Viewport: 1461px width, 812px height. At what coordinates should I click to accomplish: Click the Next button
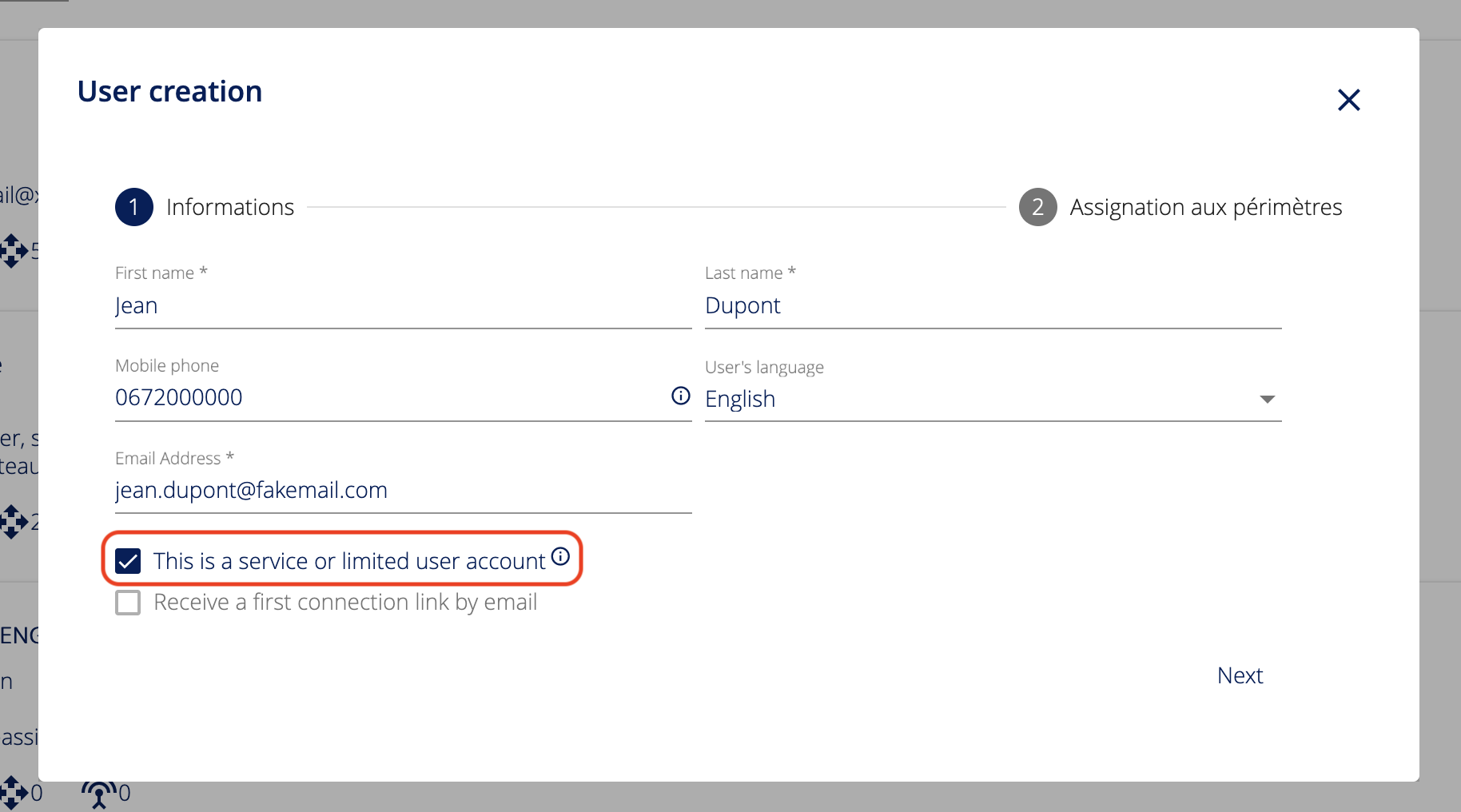click(1240, 675)
